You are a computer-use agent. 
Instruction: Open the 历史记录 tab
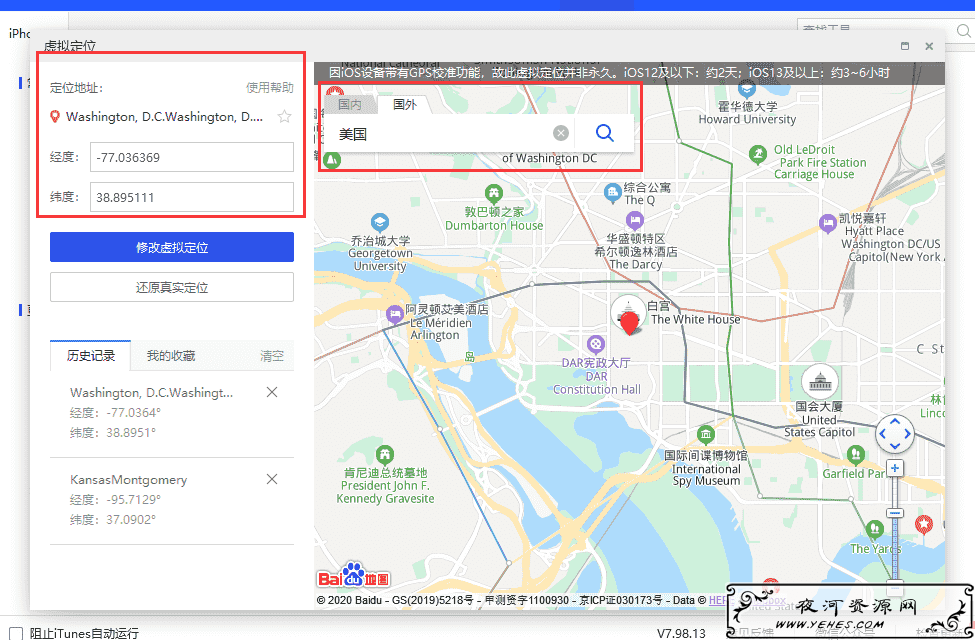click(91, 356)
